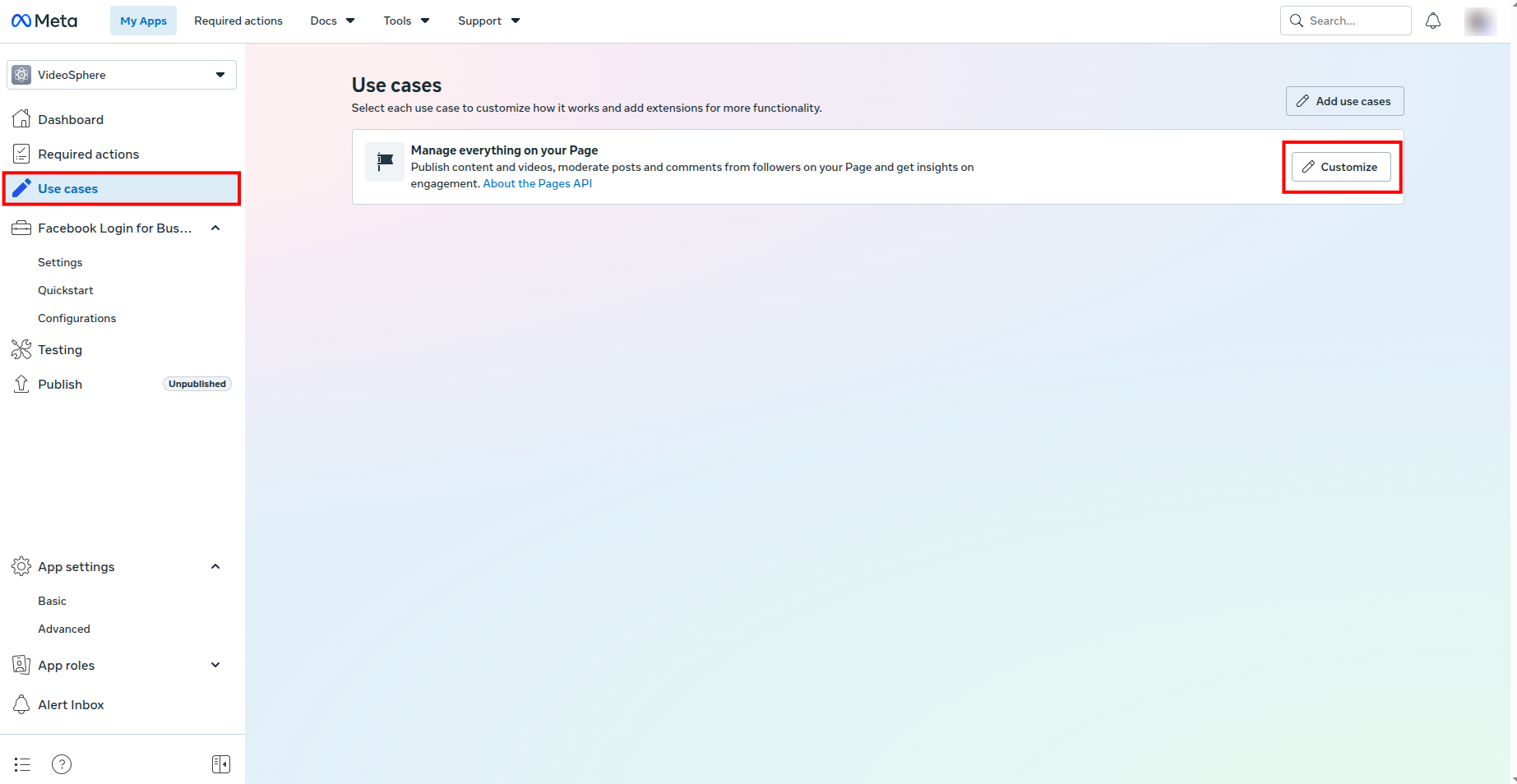Click the Required actions checklist icon in sidebar
The height and width of the screenshot is (784, 1517).
[21, 154]
